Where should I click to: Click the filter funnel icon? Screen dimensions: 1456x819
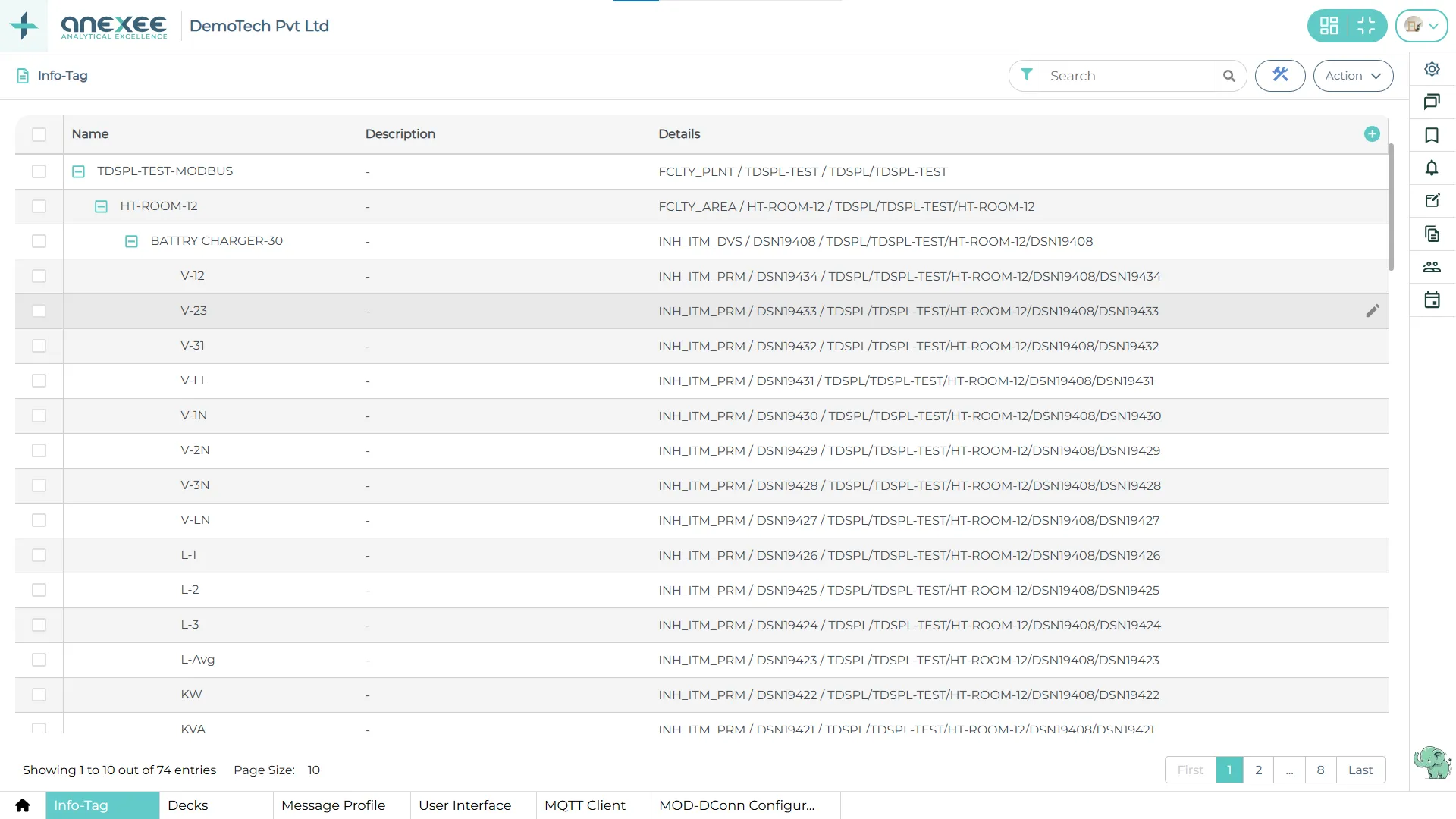(x=1025, y=75)
